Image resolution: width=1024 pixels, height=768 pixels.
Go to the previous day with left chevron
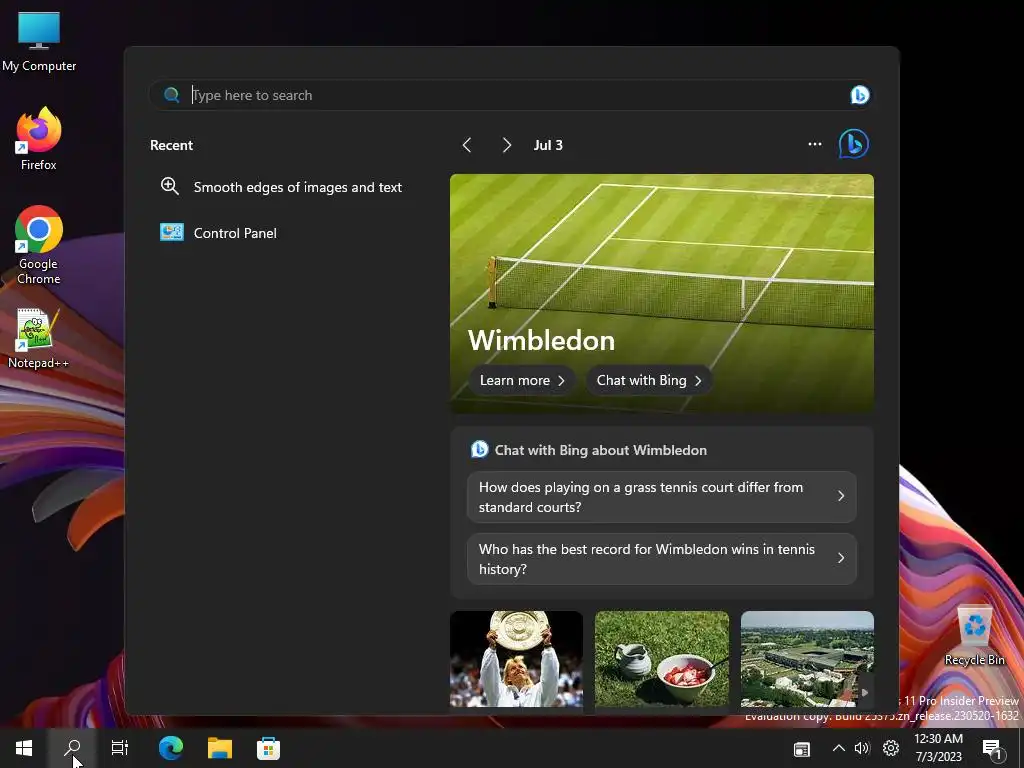pos(467,145)
